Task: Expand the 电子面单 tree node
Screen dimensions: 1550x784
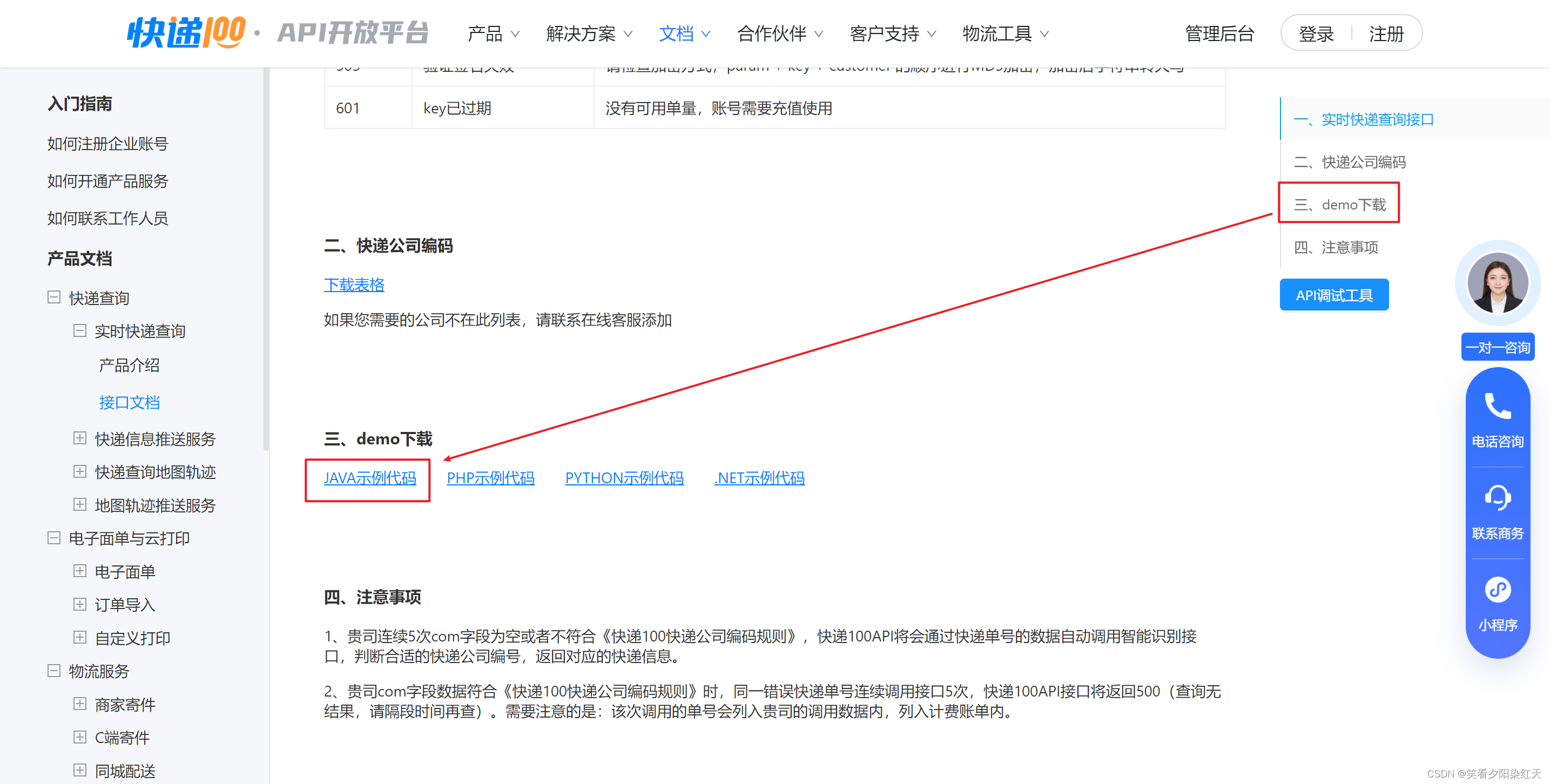Action: point(79,571)
